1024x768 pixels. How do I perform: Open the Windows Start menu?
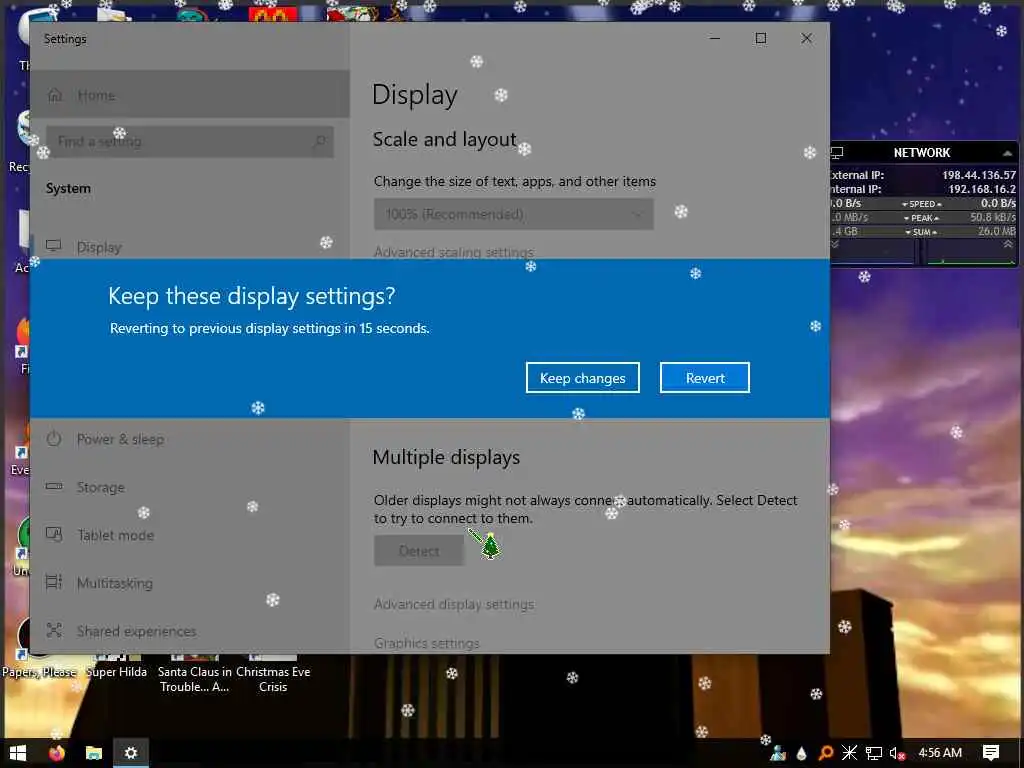18,753
